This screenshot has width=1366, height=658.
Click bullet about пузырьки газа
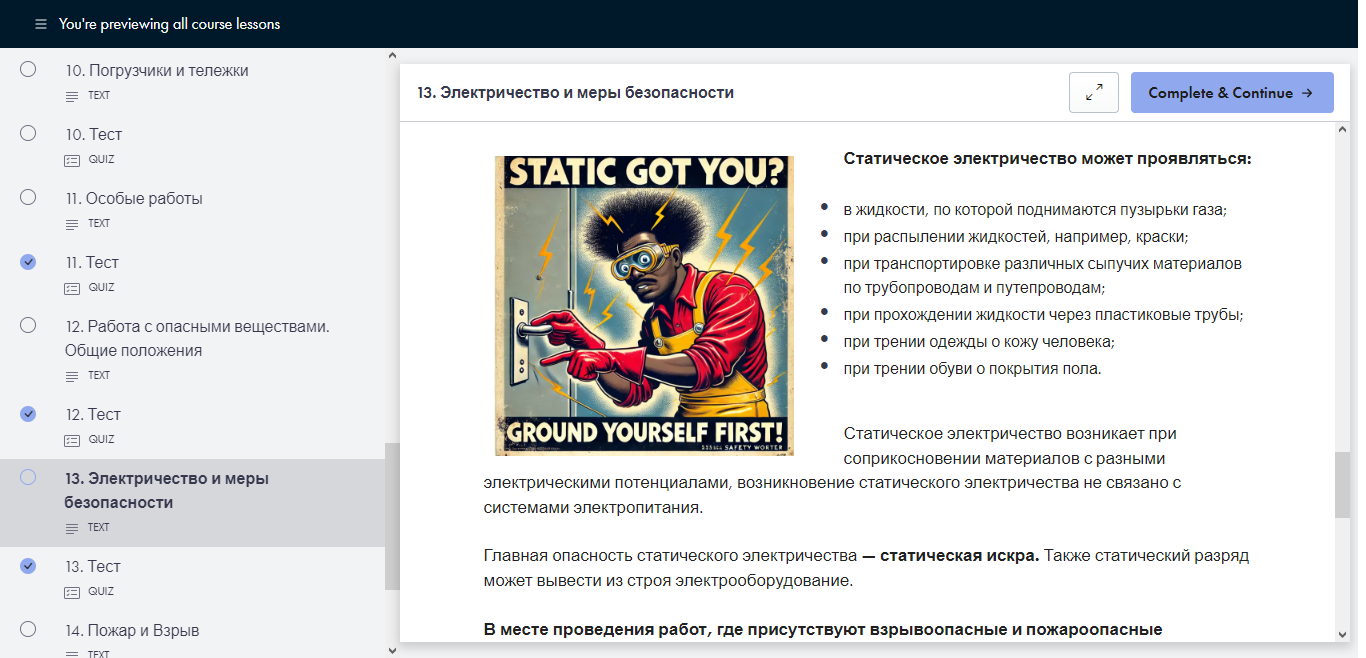[x=1035, y=210]
